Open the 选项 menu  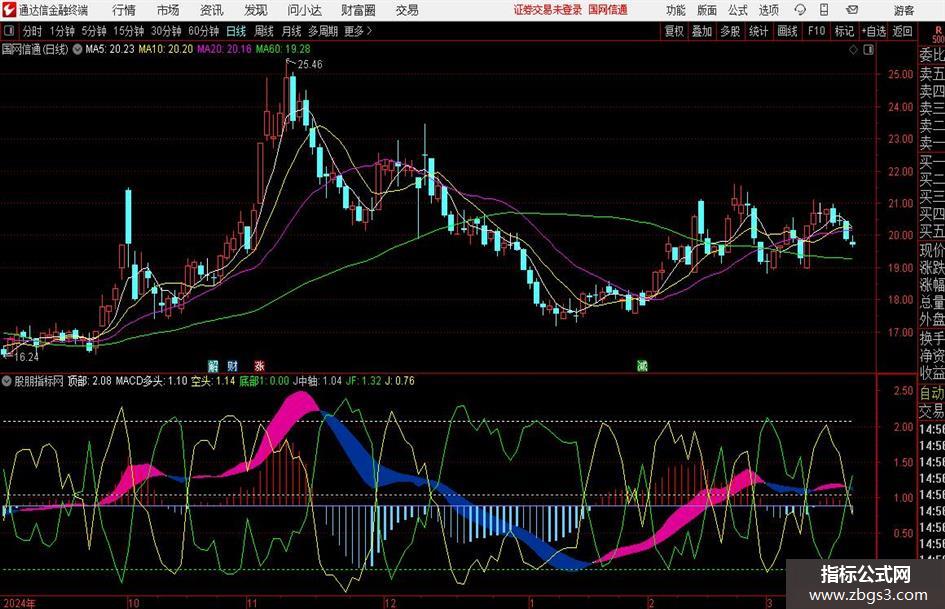768,10
